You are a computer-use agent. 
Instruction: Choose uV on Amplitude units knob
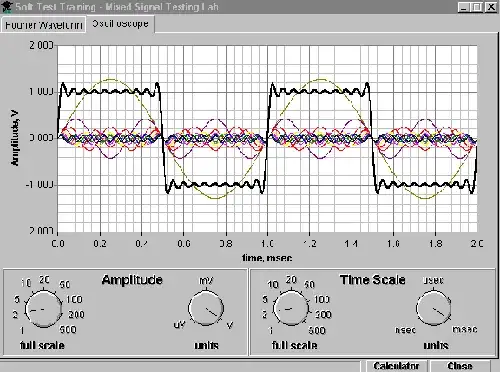click(x=179, y=324)
